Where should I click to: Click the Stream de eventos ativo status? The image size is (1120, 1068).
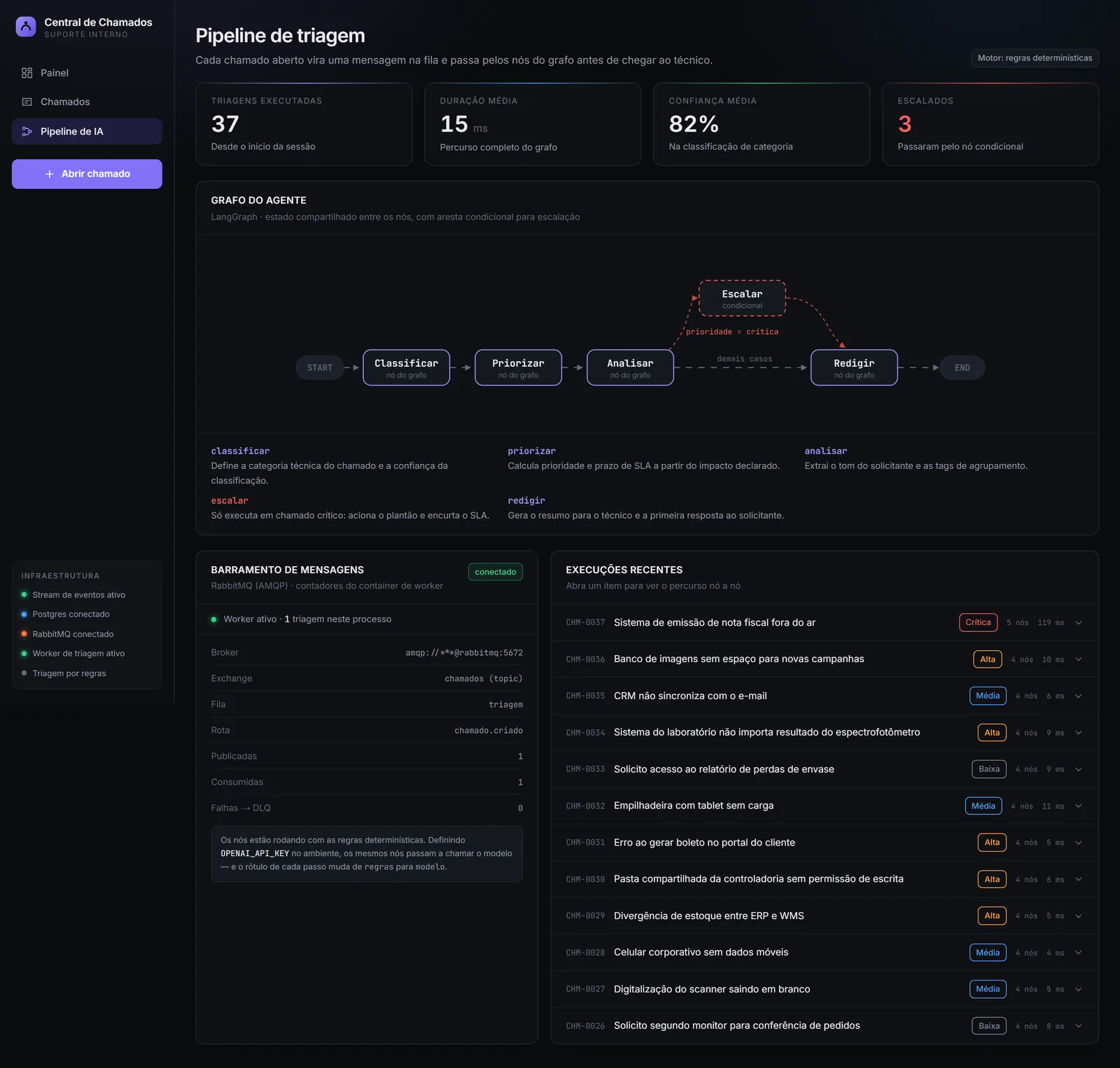pyautogui.click(x=73, y=595)
